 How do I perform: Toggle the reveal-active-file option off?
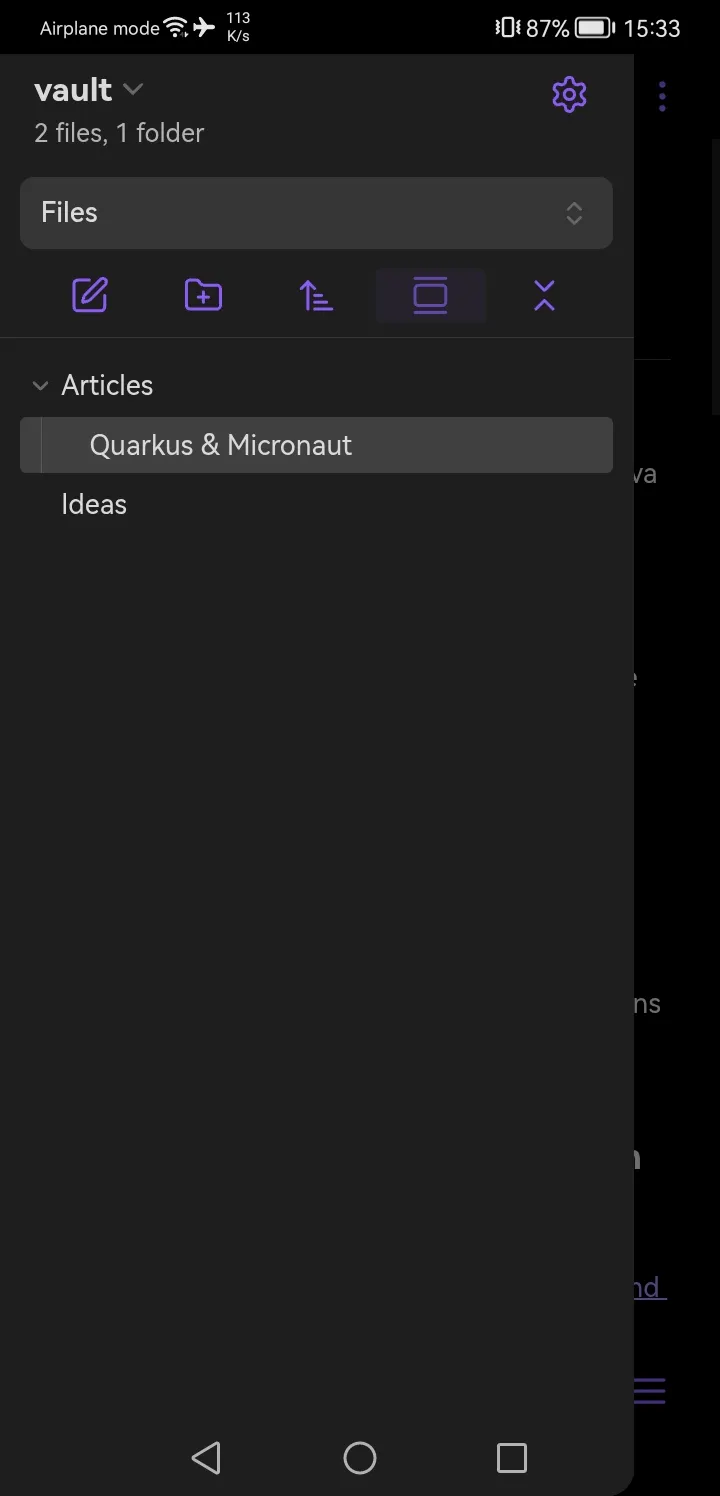coord(430,295)
